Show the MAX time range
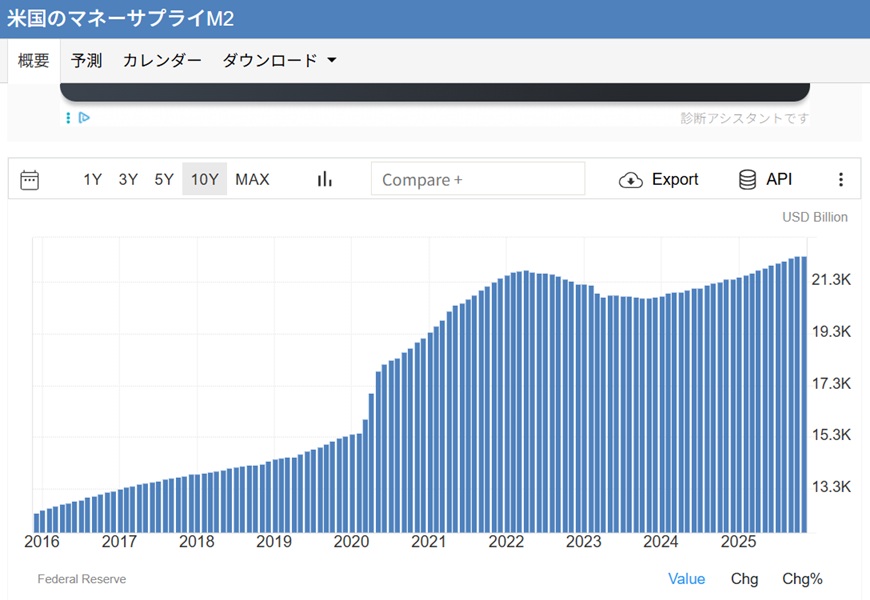 [252, 180]
